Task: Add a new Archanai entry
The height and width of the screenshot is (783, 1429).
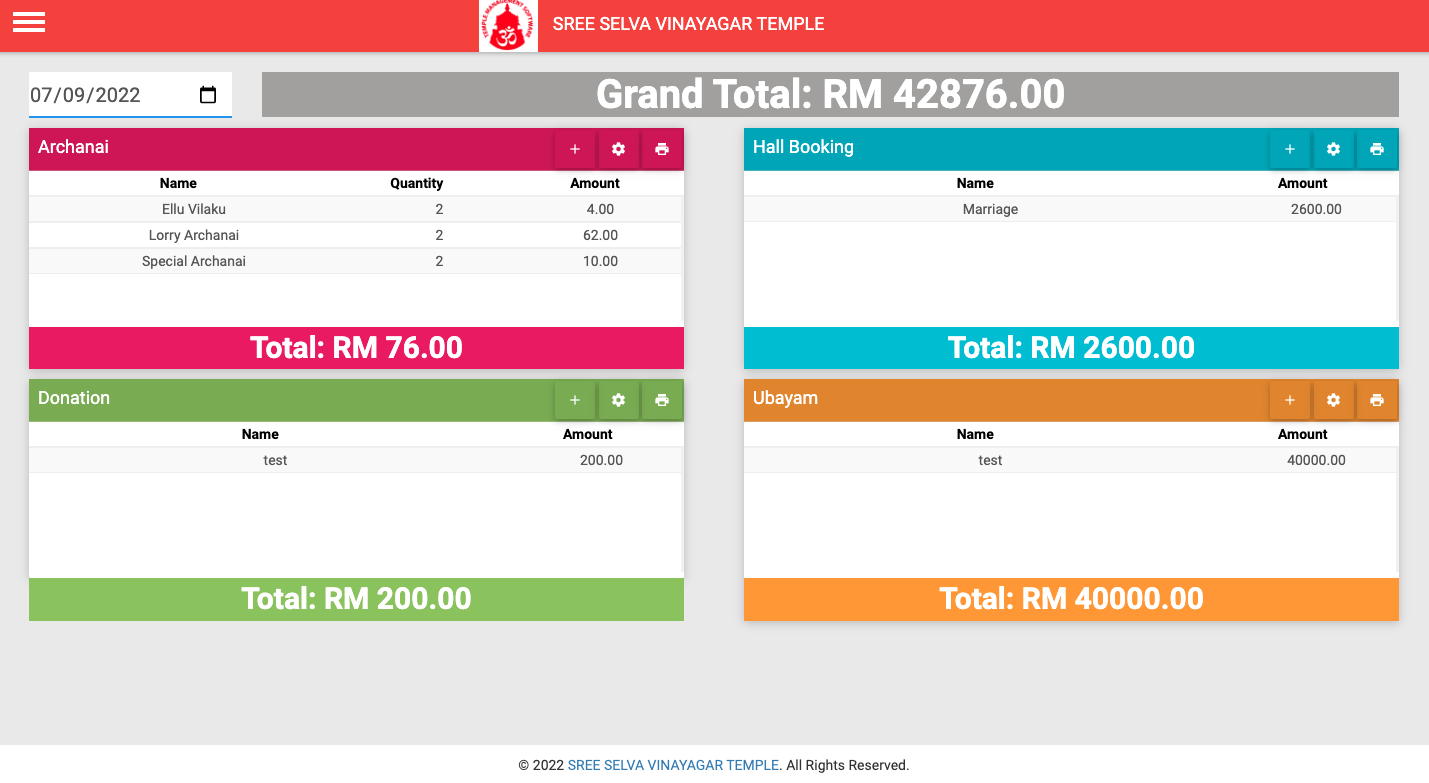Action: (x=575, y=149)
